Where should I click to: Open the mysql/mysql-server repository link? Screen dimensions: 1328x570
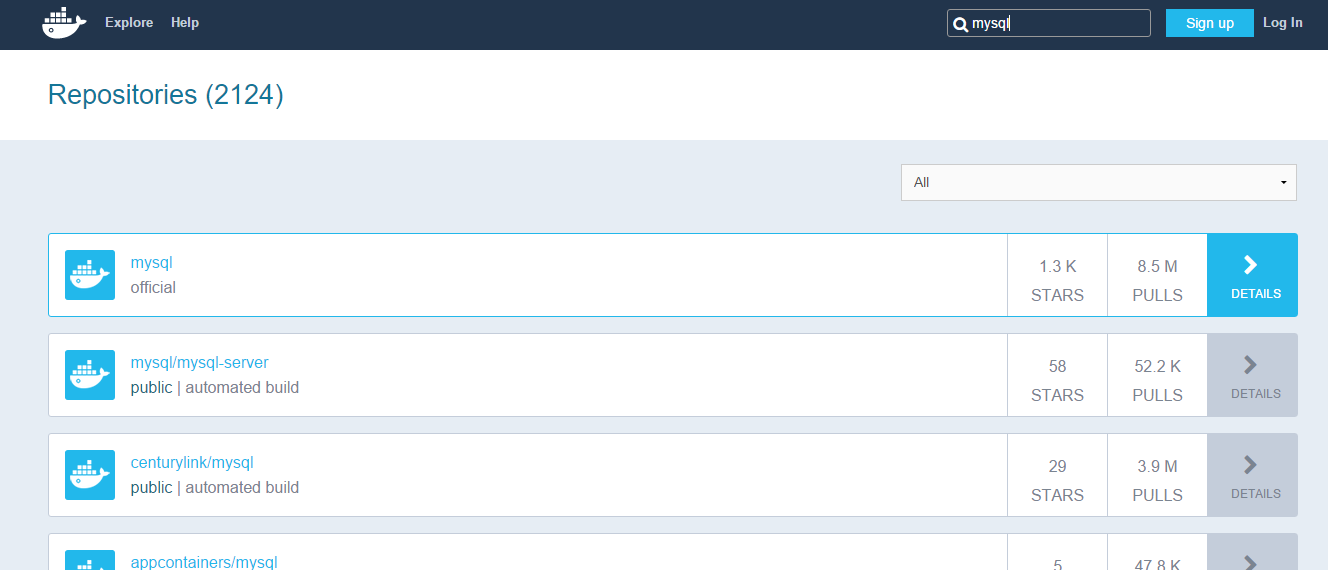tap(200, 362)
